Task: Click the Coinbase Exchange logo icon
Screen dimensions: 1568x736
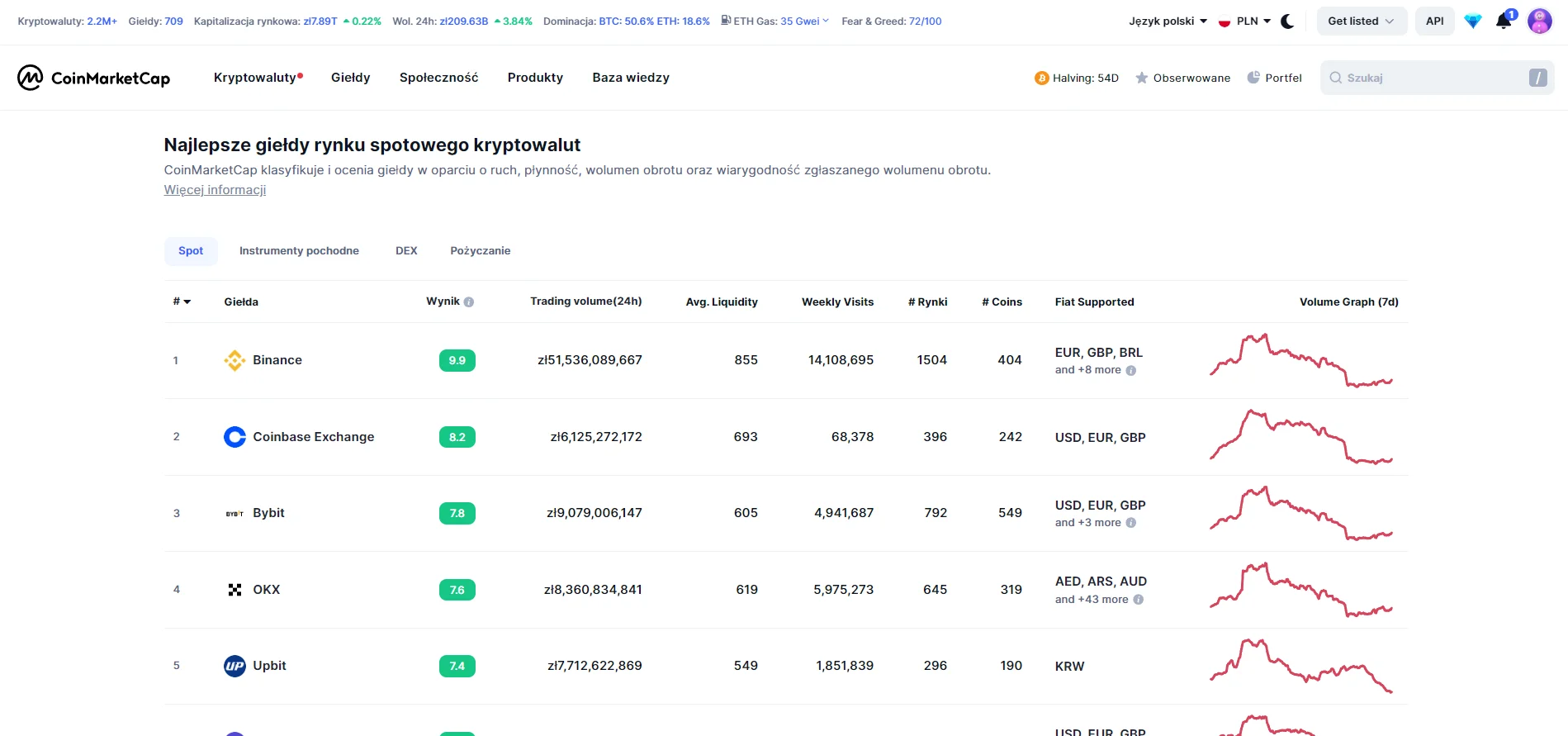Action: pos(234,437)
